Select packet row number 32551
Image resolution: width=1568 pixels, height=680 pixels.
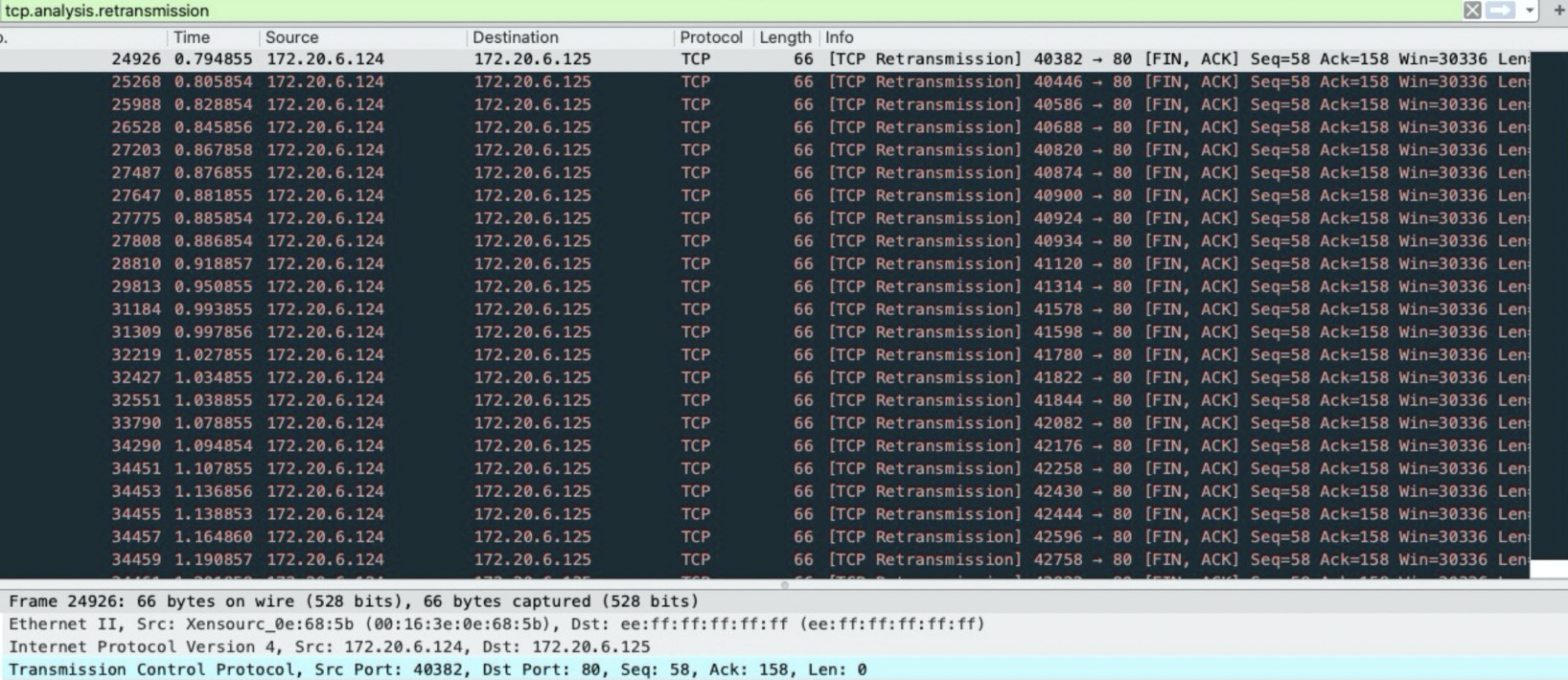click(x=765, y=400)
